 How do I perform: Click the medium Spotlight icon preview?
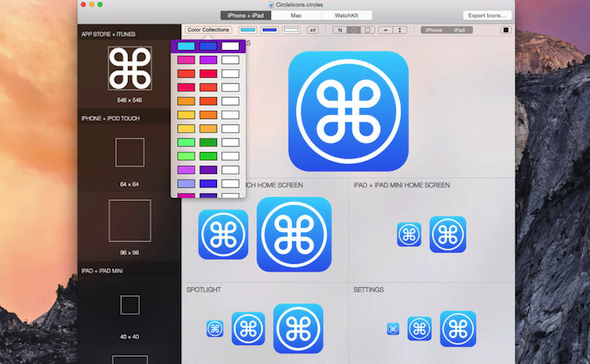click(x=248, y=329)
